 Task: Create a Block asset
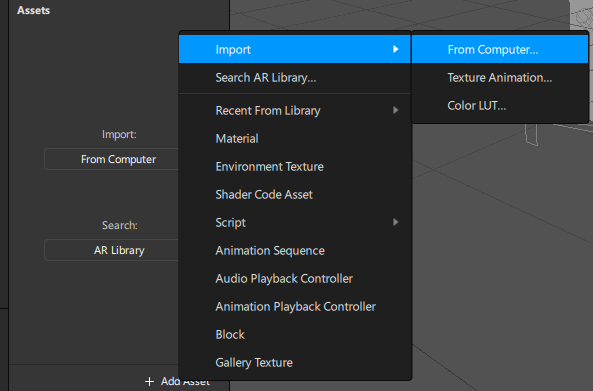click(295, 334)
